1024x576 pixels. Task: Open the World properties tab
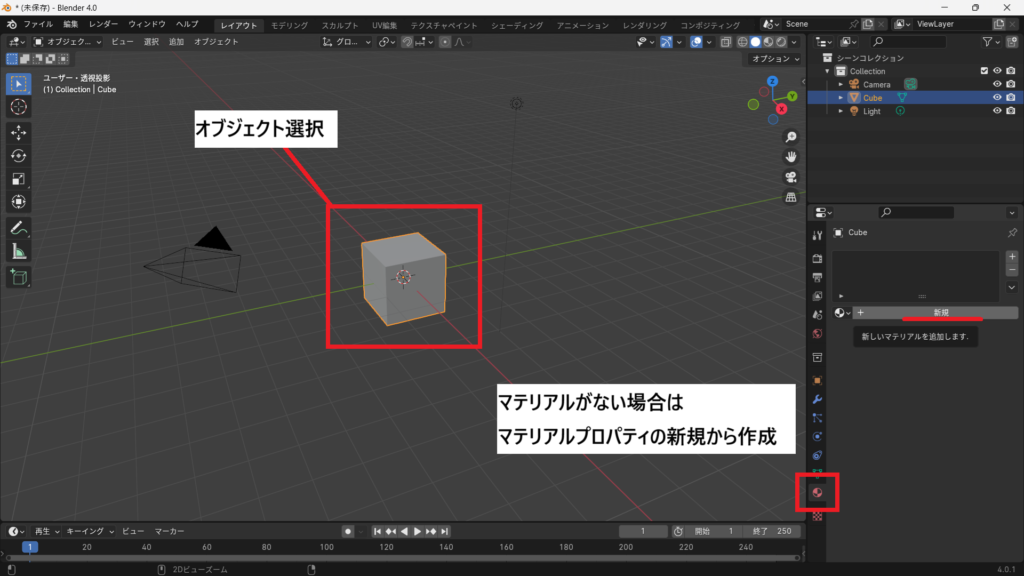pyautogui.click(x=817, y=334)
